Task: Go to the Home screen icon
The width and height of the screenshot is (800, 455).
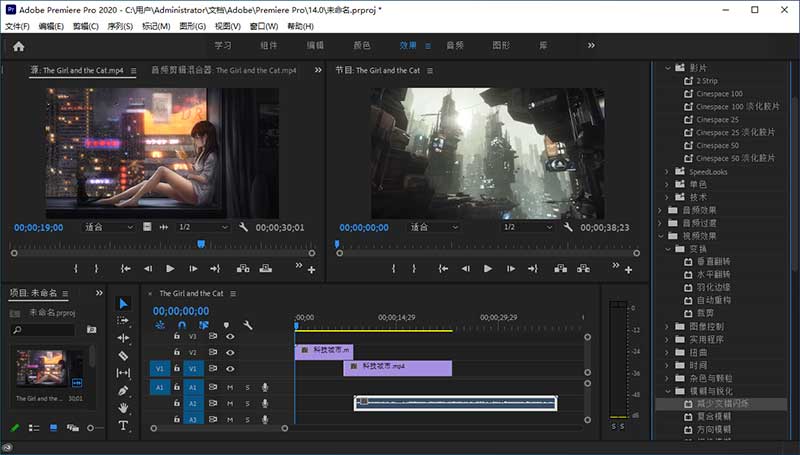Action: 19,46
